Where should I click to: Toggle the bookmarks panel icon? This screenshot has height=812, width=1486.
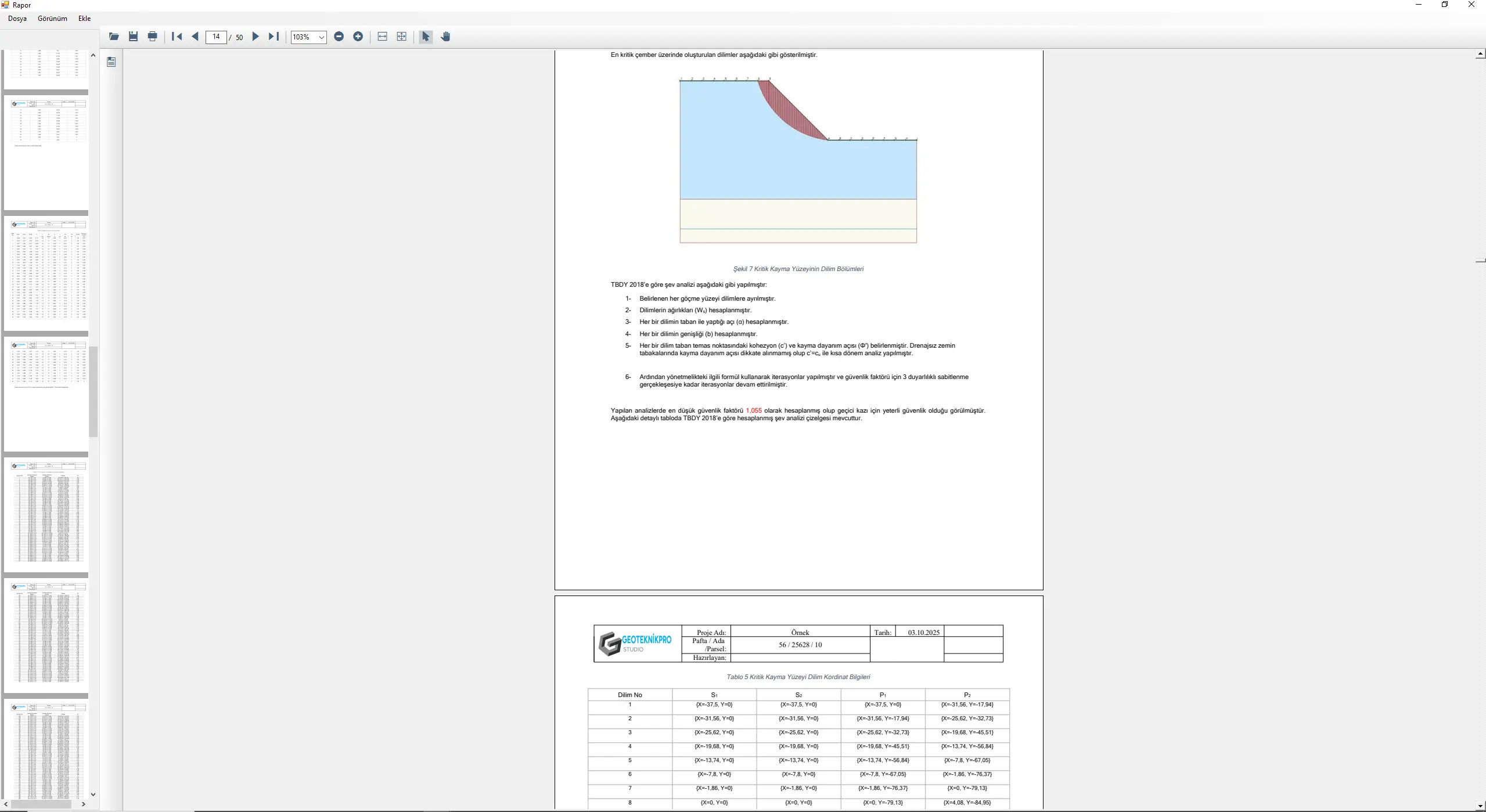pos(111,62)
